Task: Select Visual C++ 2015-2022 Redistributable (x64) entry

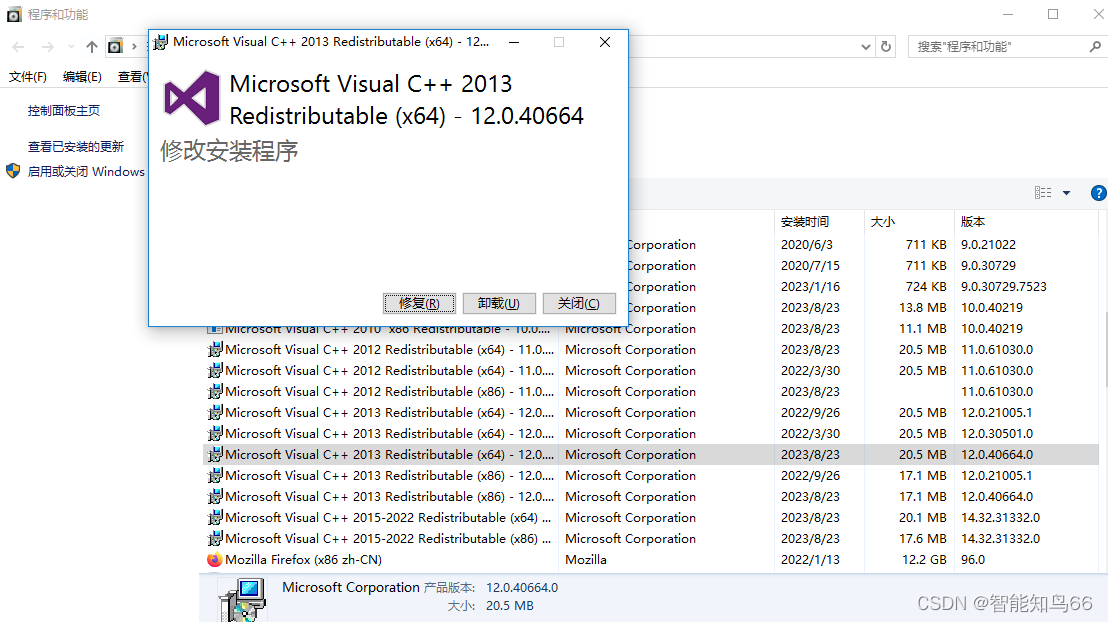Action: (x=651, y=517)
